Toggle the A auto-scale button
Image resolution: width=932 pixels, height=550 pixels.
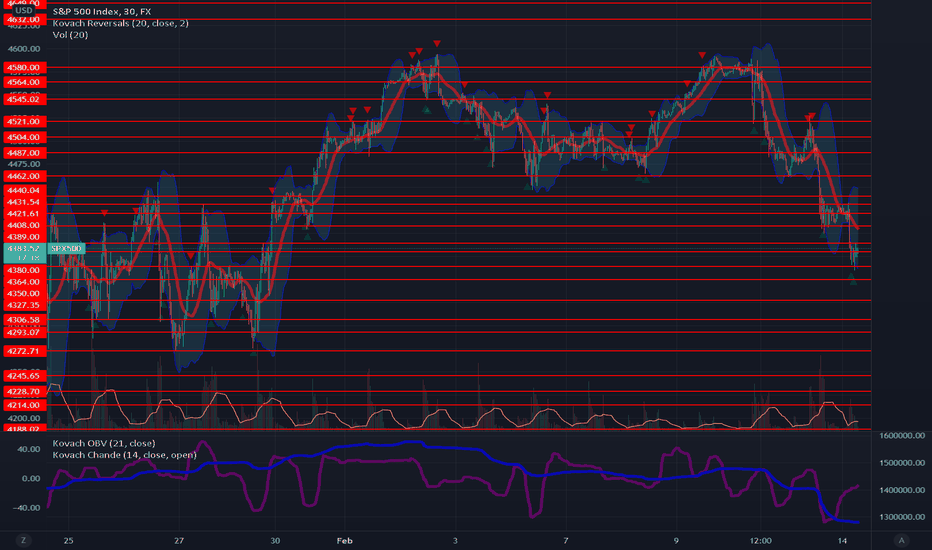coord(901,540)
